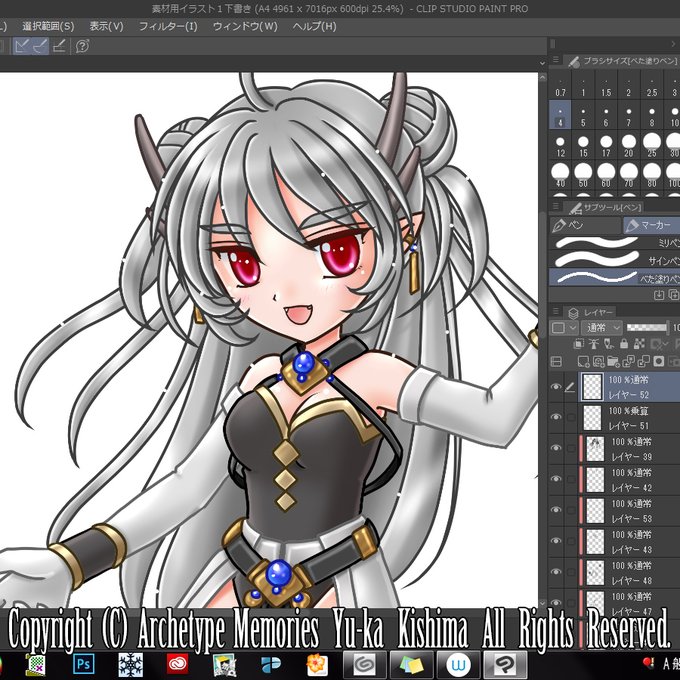Choose brush size 0.7
Viewport: 680px width, 680px height.
tap(560, 86)
